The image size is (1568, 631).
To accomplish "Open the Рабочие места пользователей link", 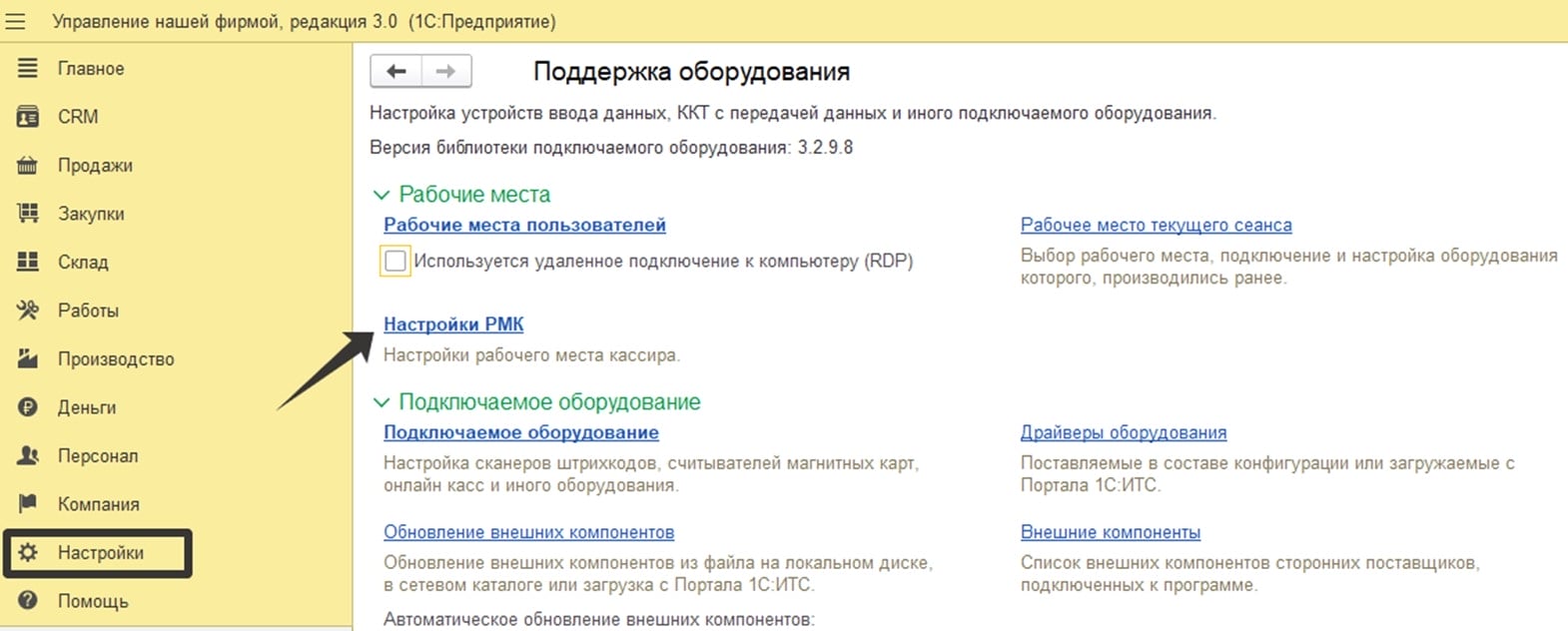I will click(524, 225).
